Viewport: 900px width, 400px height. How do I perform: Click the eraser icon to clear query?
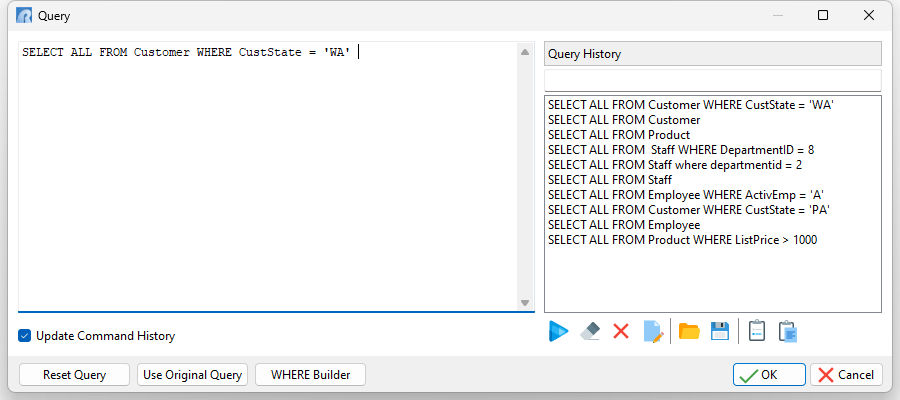coord(590,332)
